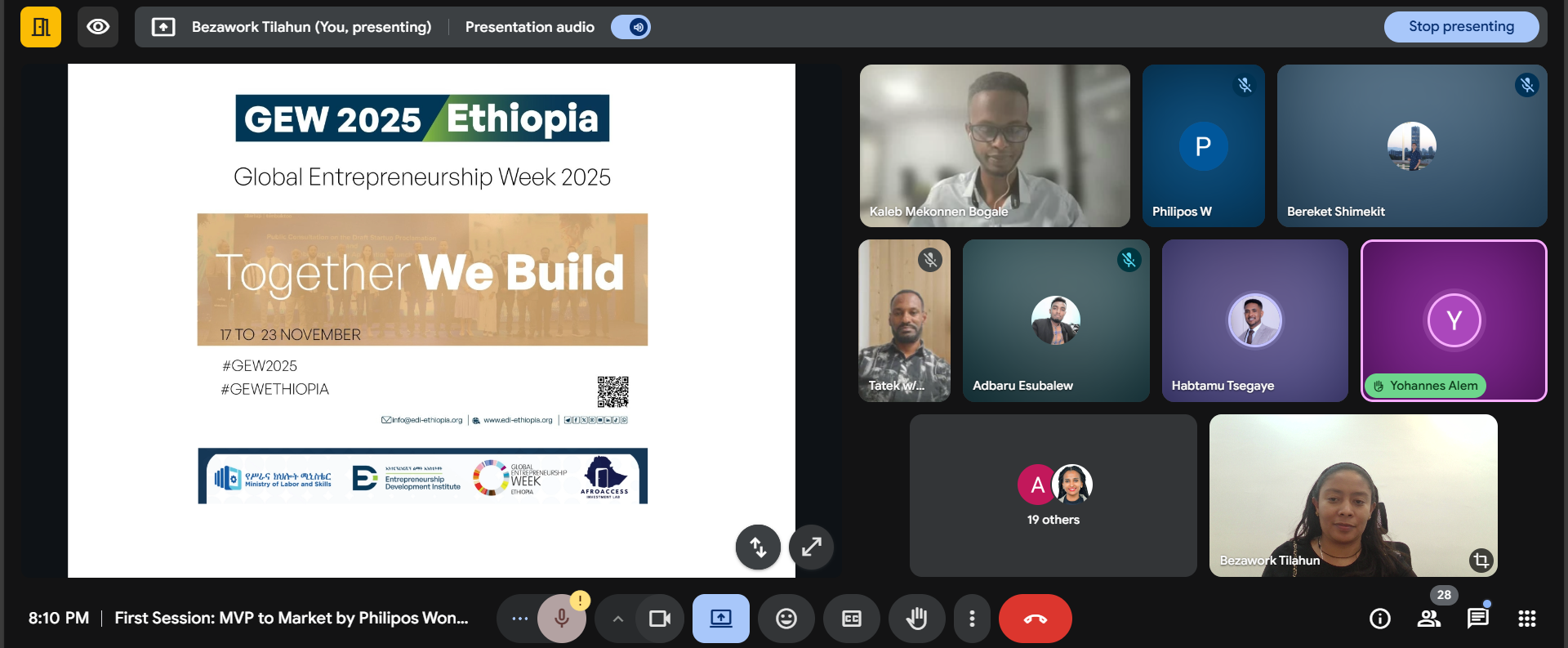Image resolution: width=1568 pixels, height=648 pixels.
Task: Toggle the Presentation audio switch
Action: pos(630,27)
